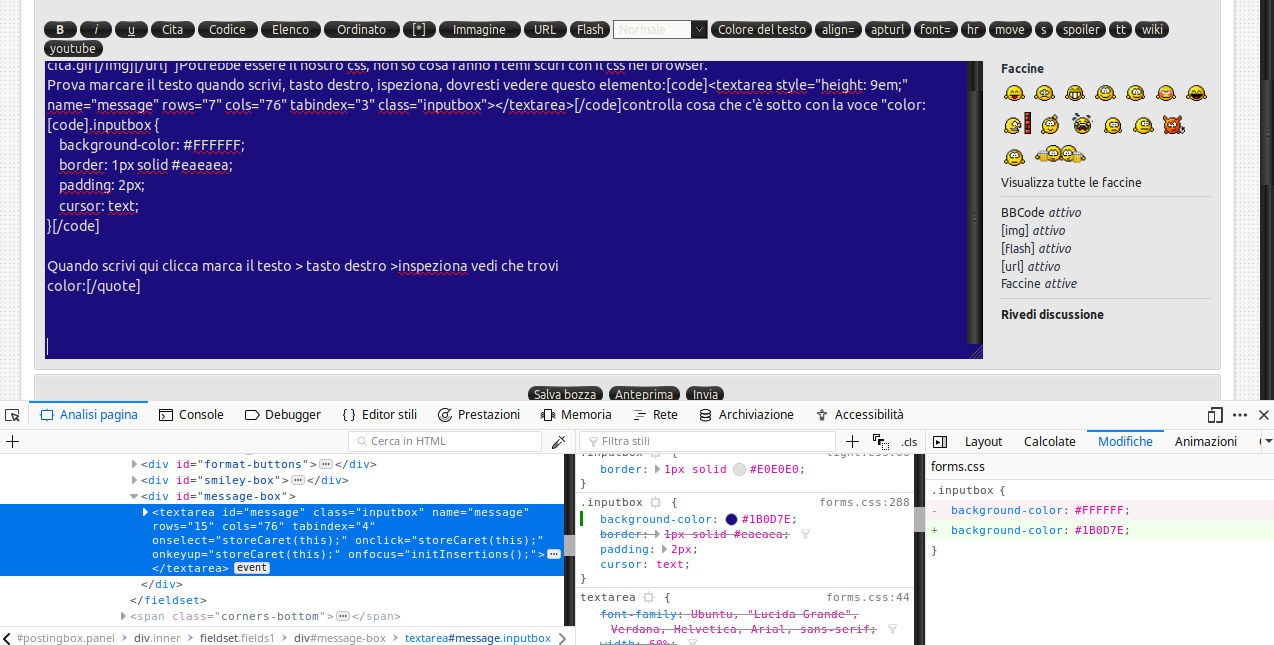Collapse the message-box div node
Screen dimensions: 1274x645
[x=135, y=496]
